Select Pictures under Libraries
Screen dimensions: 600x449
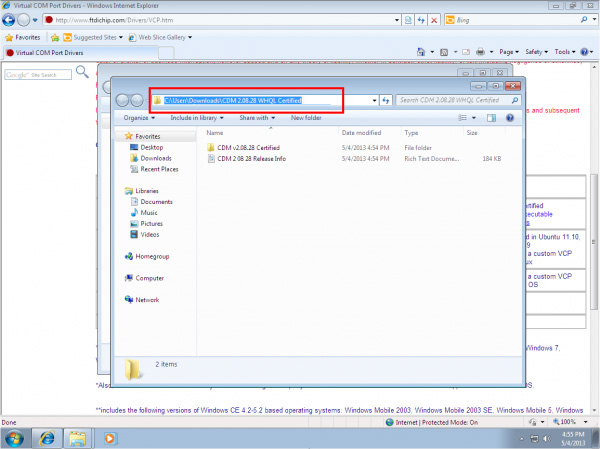click(151, 224)
